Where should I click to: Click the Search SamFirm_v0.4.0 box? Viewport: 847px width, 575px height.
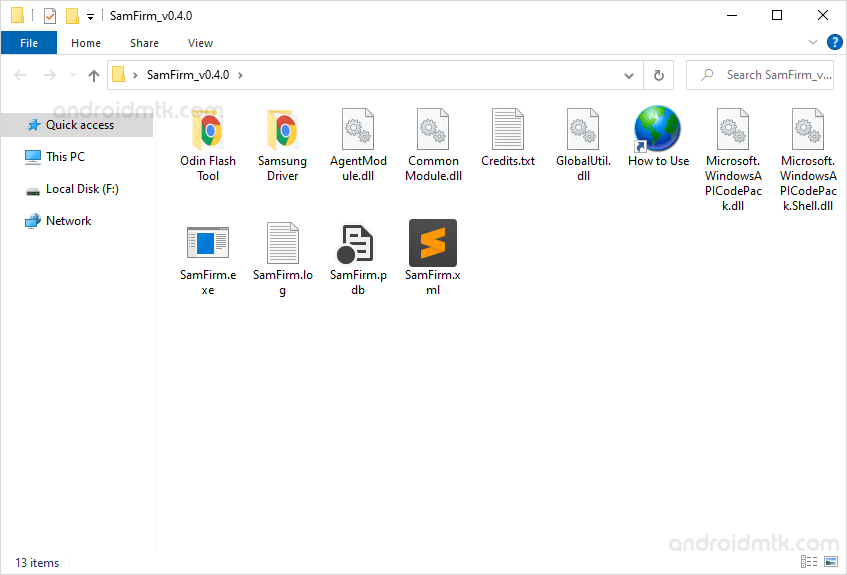point(760,75)
